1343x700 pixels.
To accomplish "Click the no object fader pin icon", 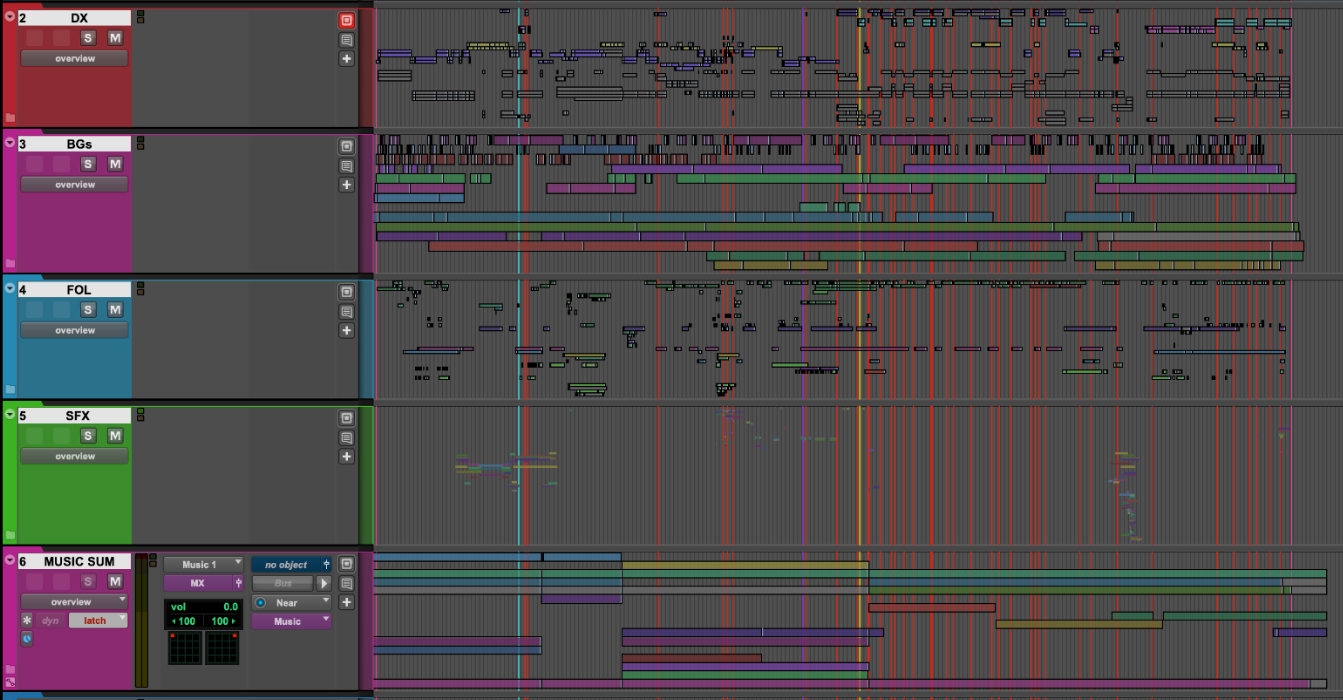I will click(x=326, y=564).
